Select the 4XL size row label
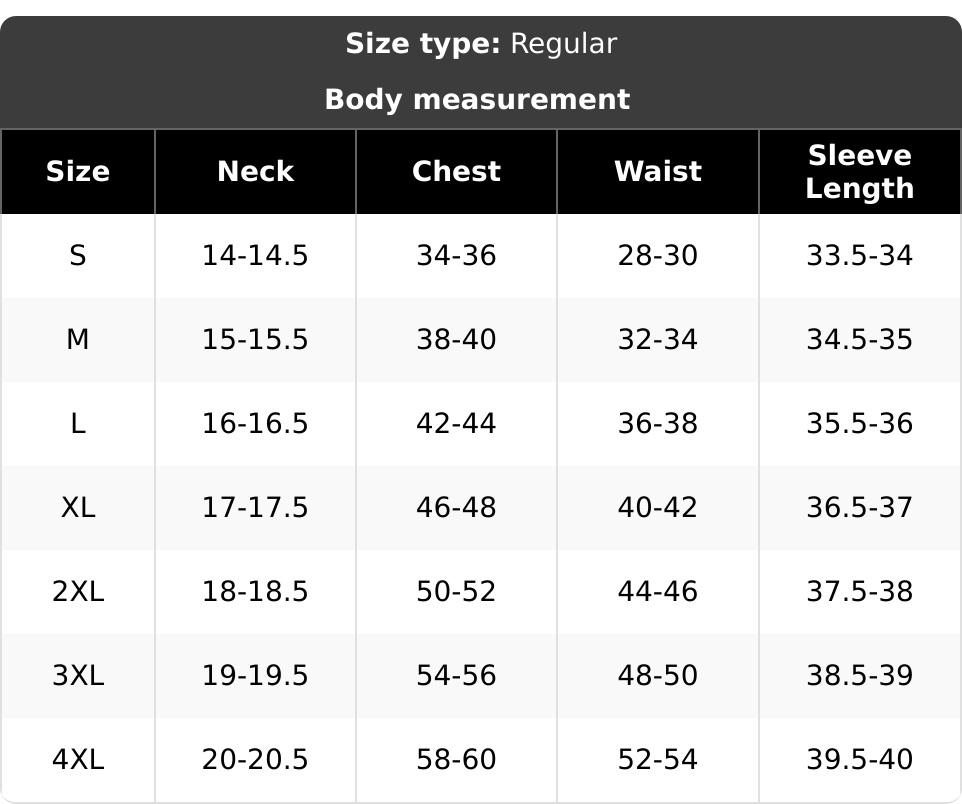 [x=78, y=760]
